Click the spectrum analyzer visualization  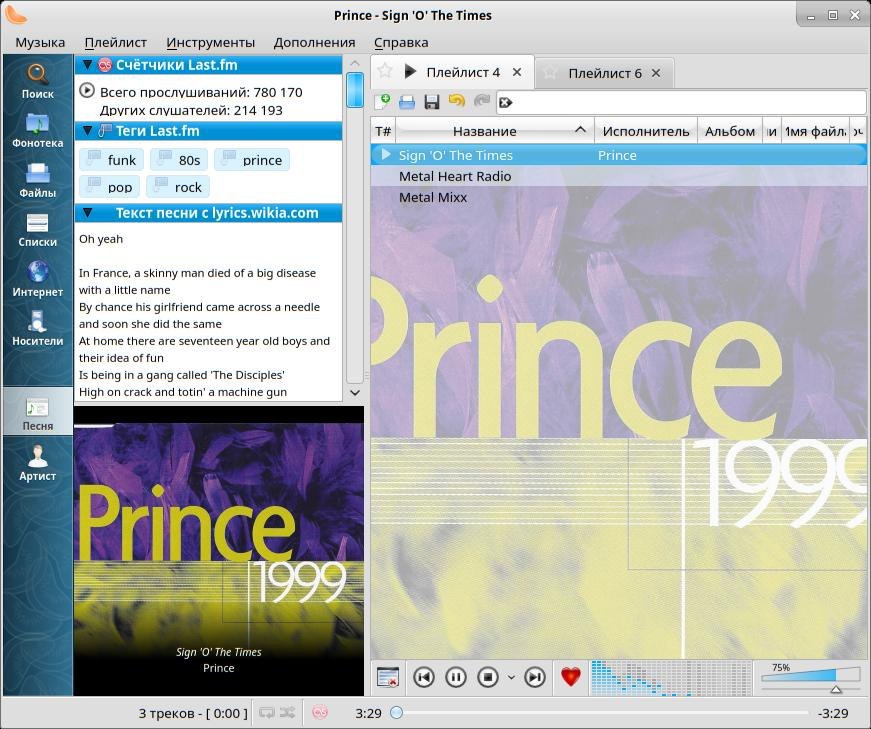coord(671,677)
